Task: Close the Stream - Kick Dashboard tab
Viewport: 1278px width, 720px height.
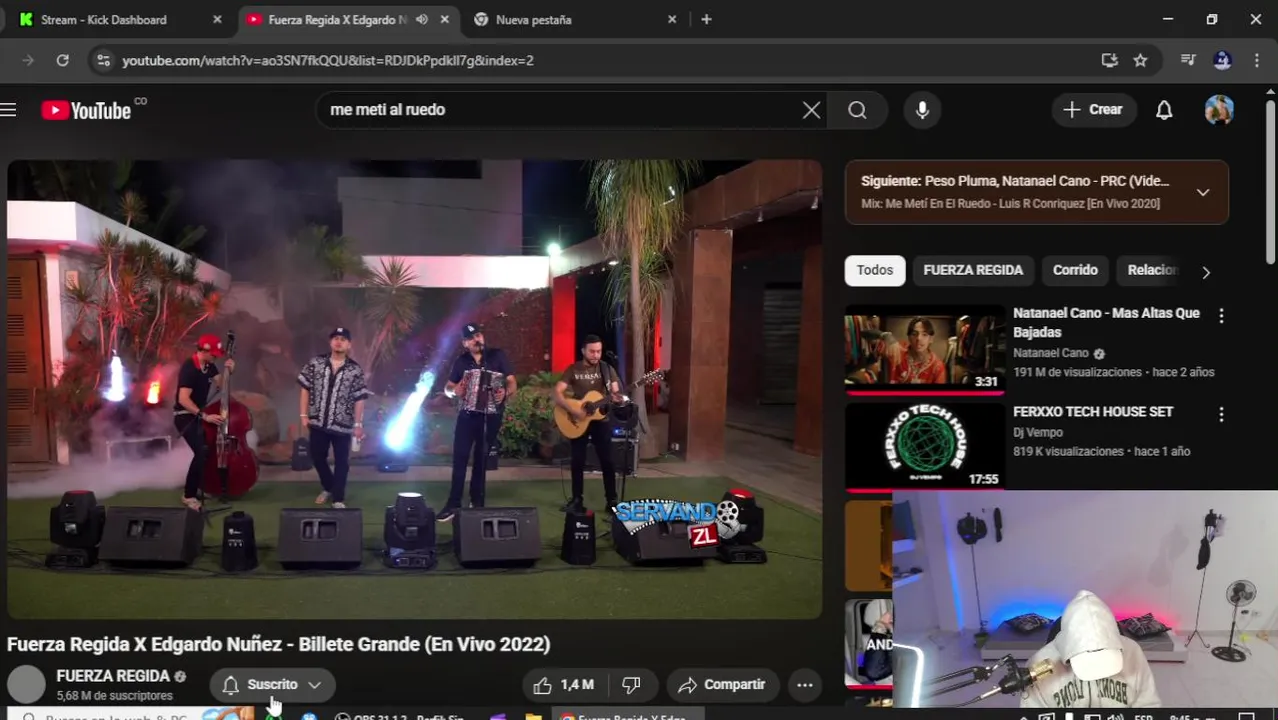Action: (x=217, y=19)
